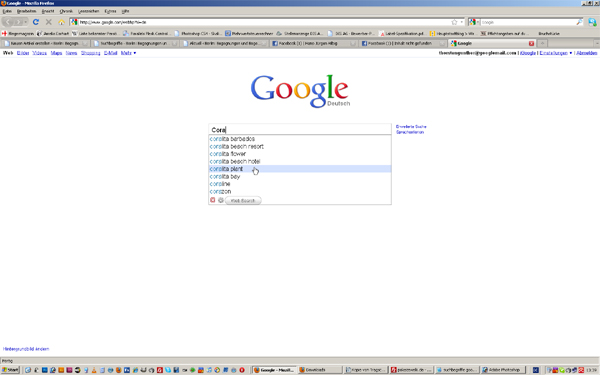Select suggestion 'coralita barbados'

pyautogui.click(x=300, y=139)
